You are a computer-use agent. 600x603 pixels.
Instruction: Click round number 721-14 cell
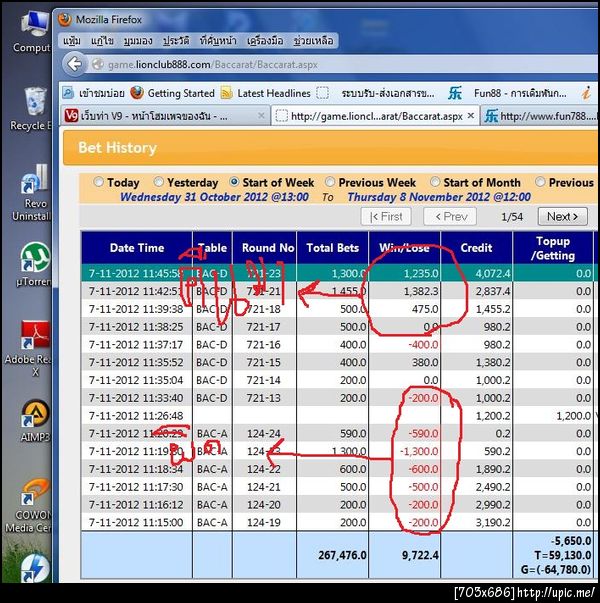[x=263, y=380]
